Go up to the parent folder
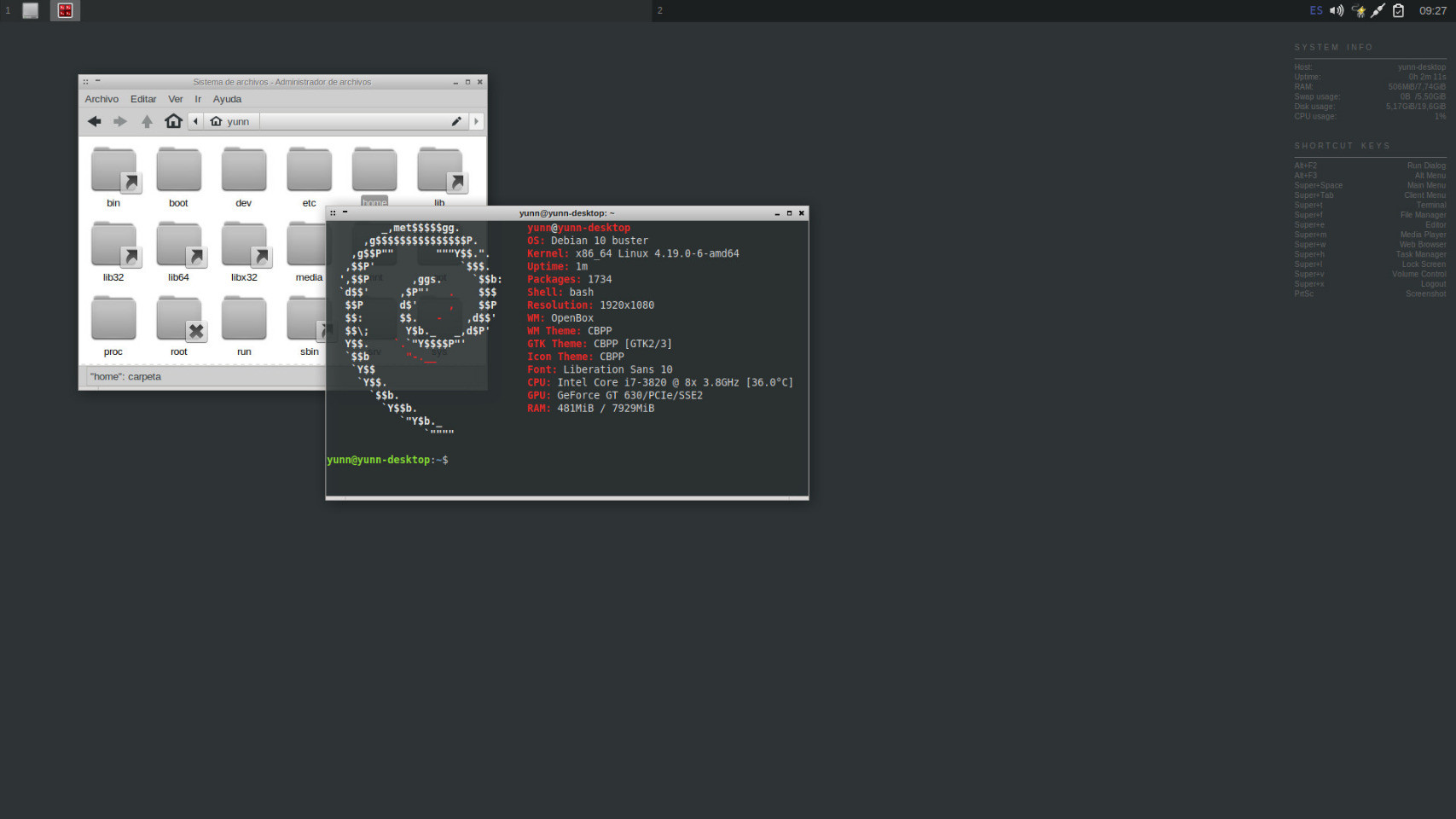The image size is (1456, 819). 147,121
